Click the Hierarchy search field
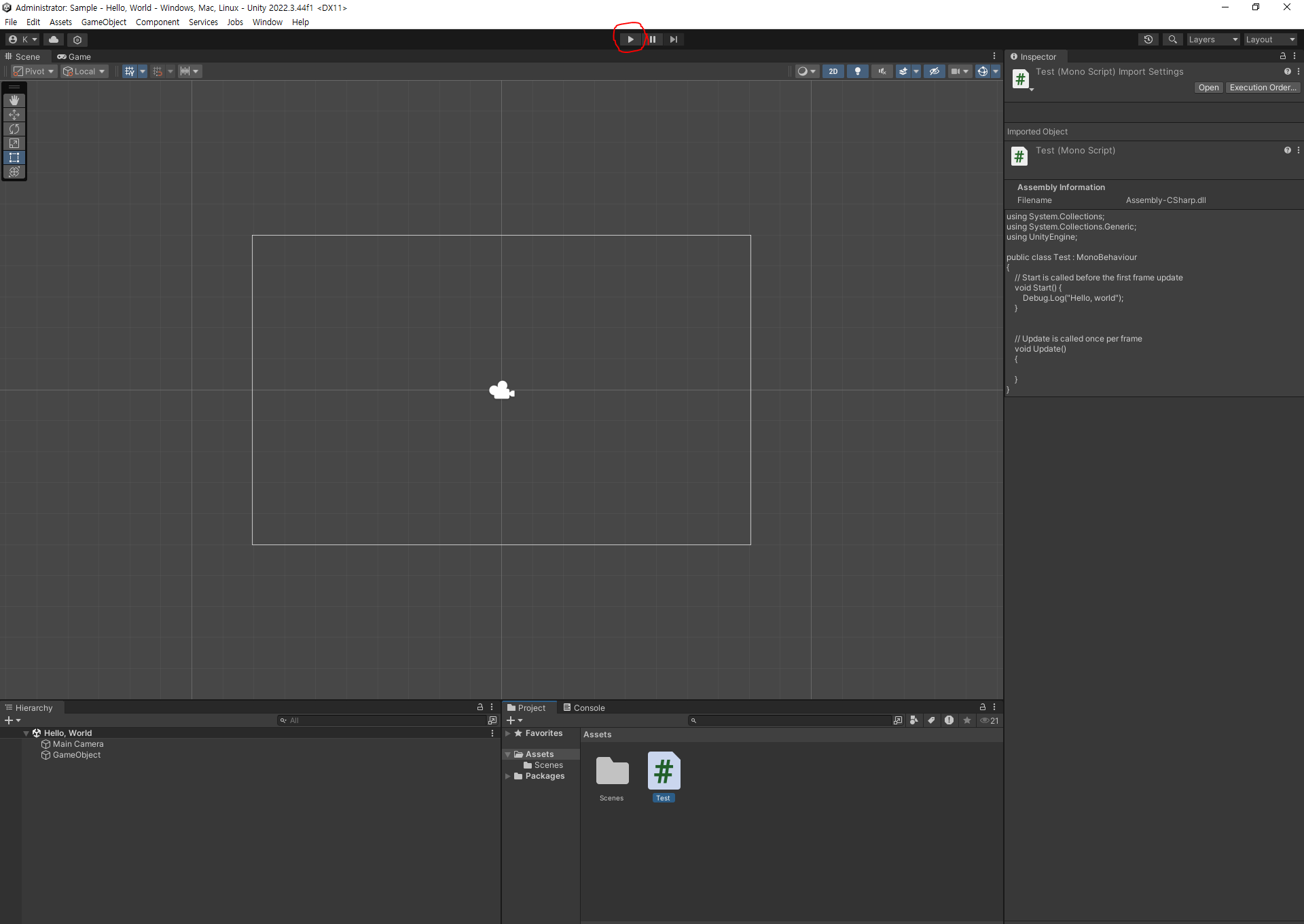Viewport: 1304px width, 924px height. (x=384, y=720)
